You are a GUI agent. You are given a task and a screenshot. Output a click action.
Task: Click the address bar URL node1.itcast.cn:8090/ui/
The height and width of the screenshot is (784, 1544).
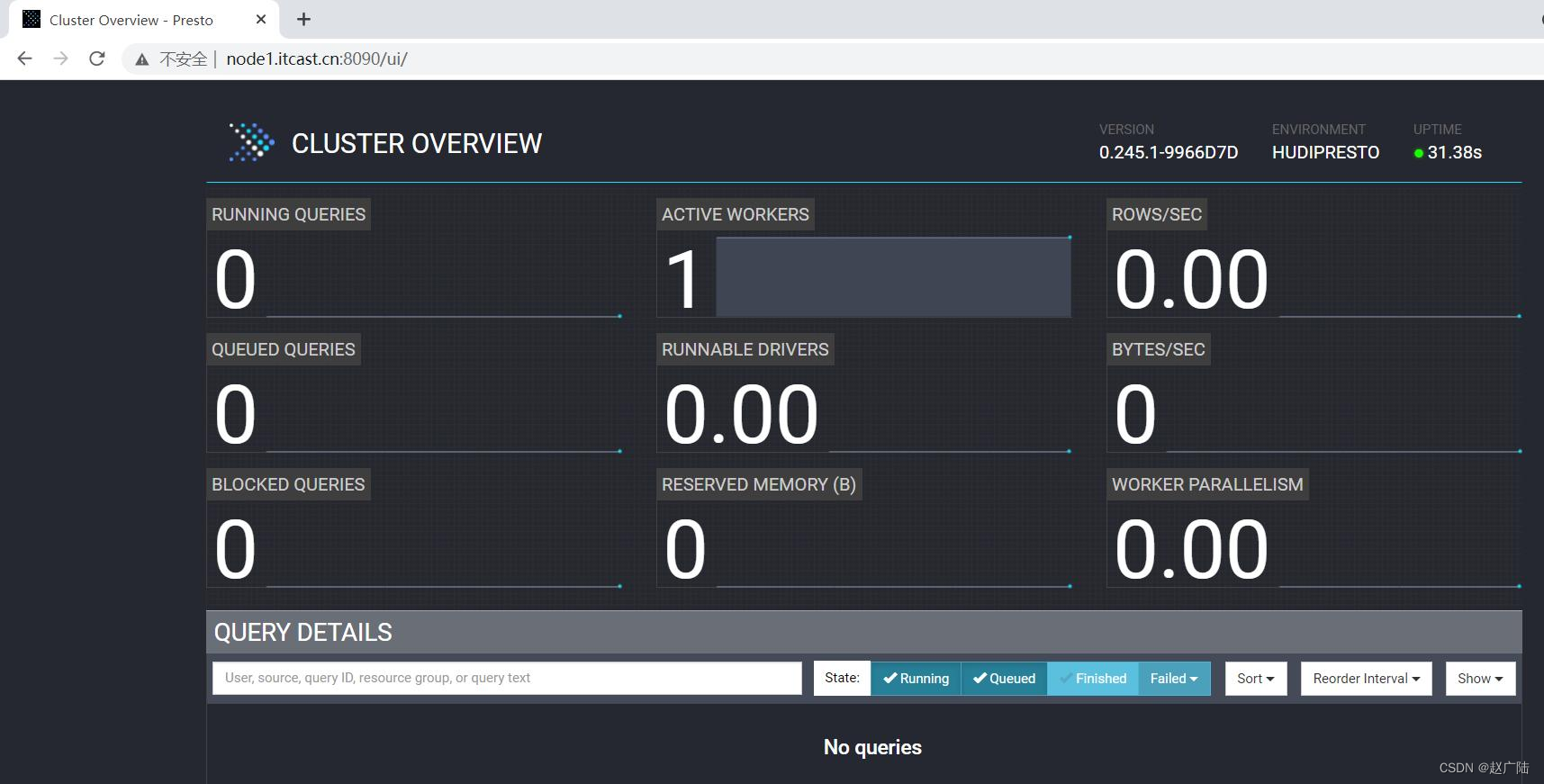[x=317, y=59]
